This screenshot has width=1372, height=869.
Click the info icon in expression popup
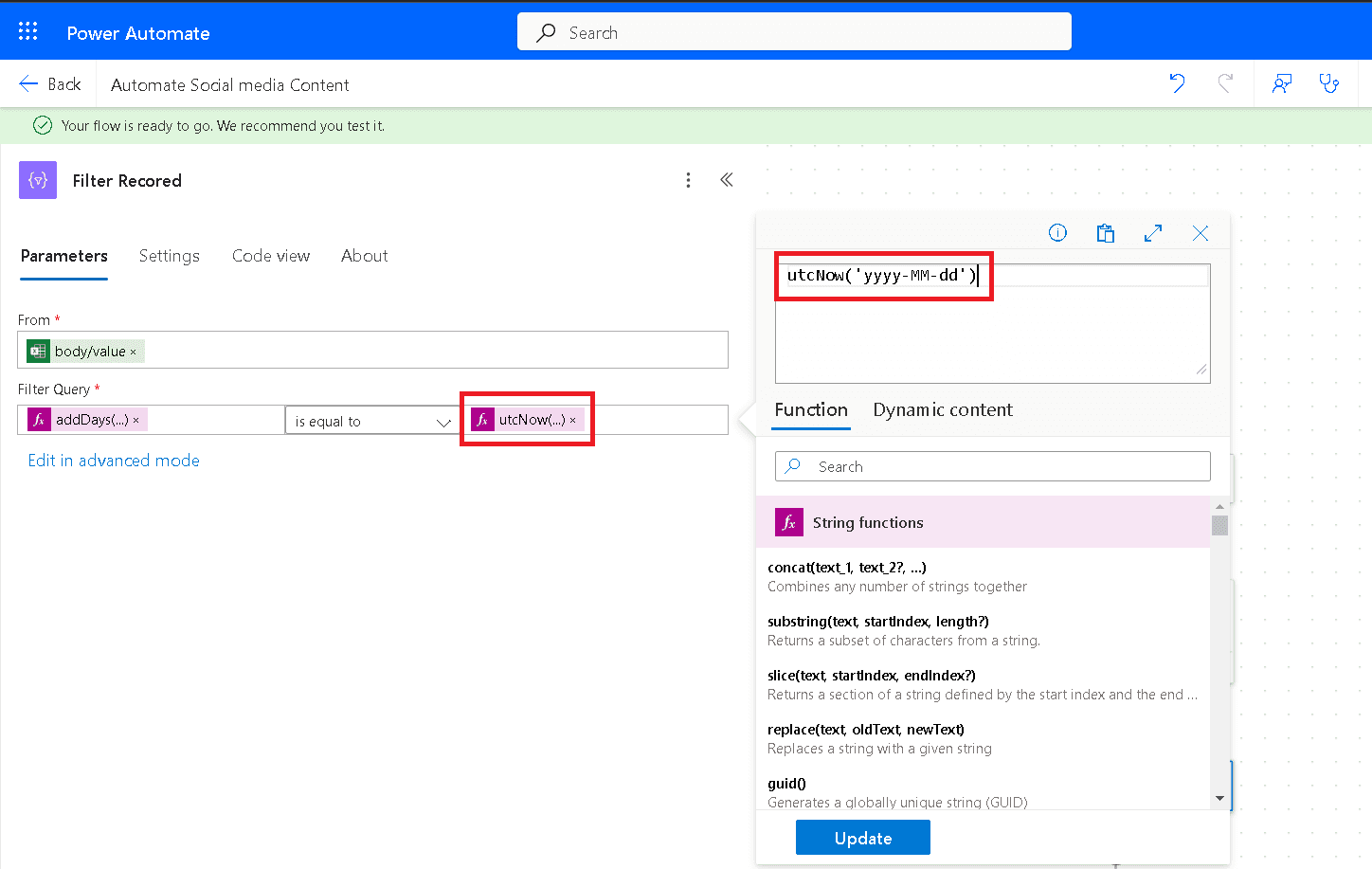[x=1057, y=233]
